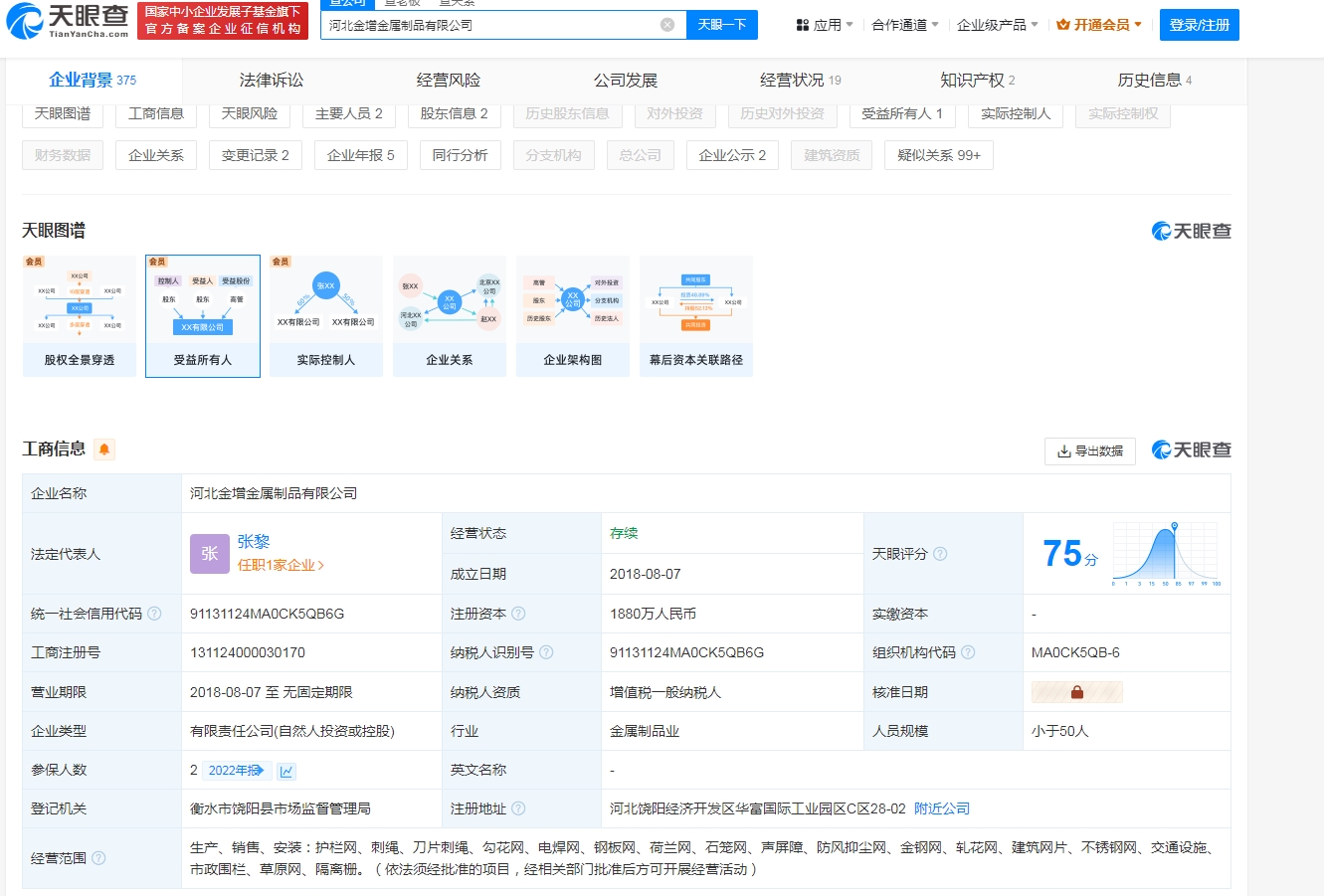Screen dimensions: 1324x896
Task: Click the 开通会员 crown icon
Action: click(1063, 25)
